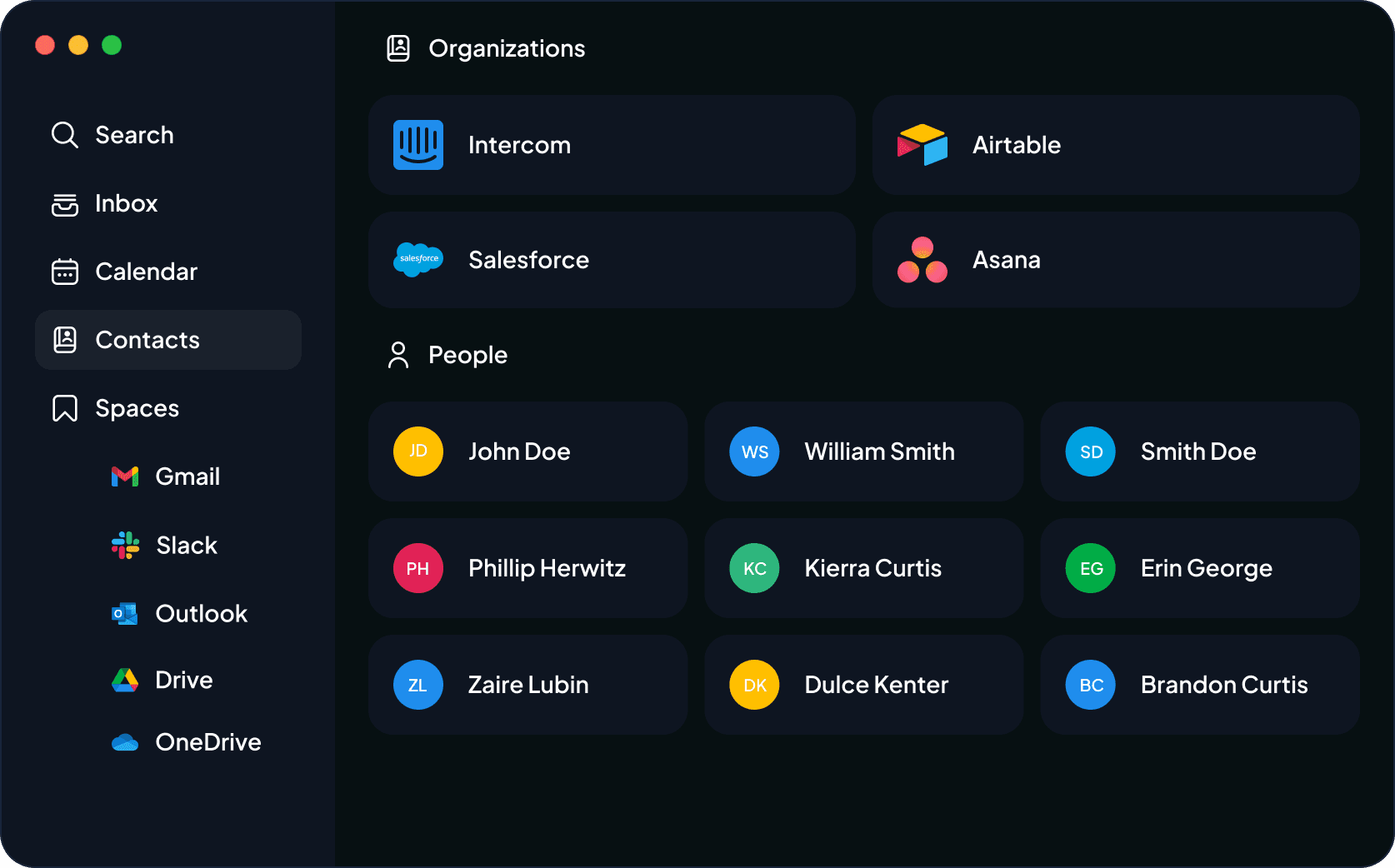Select the Brandon Curtis contact

(x=1200, y=685)
